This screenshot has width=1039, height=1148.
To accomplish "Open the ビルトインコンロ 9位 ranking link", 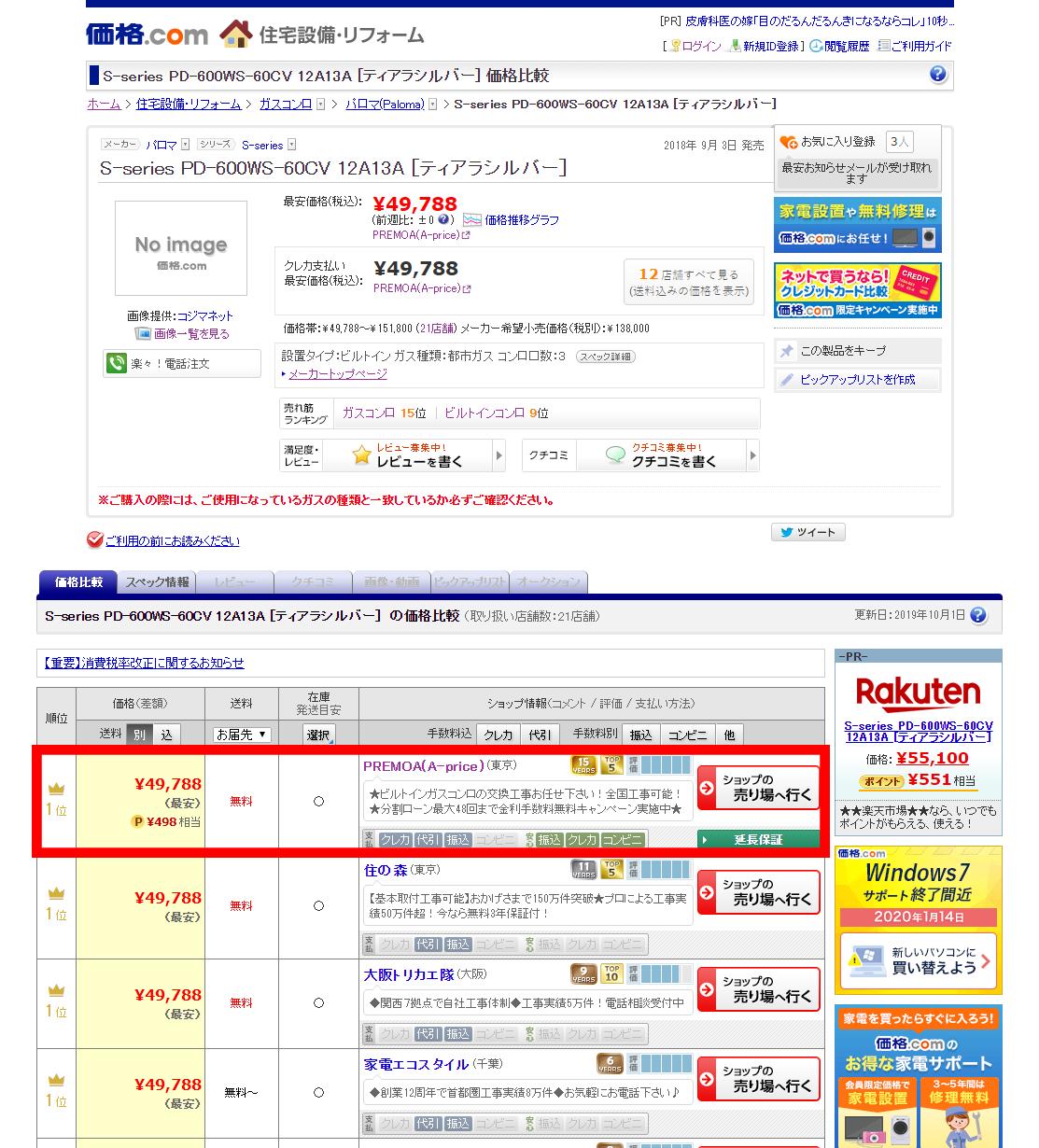I will coord(497,413).
